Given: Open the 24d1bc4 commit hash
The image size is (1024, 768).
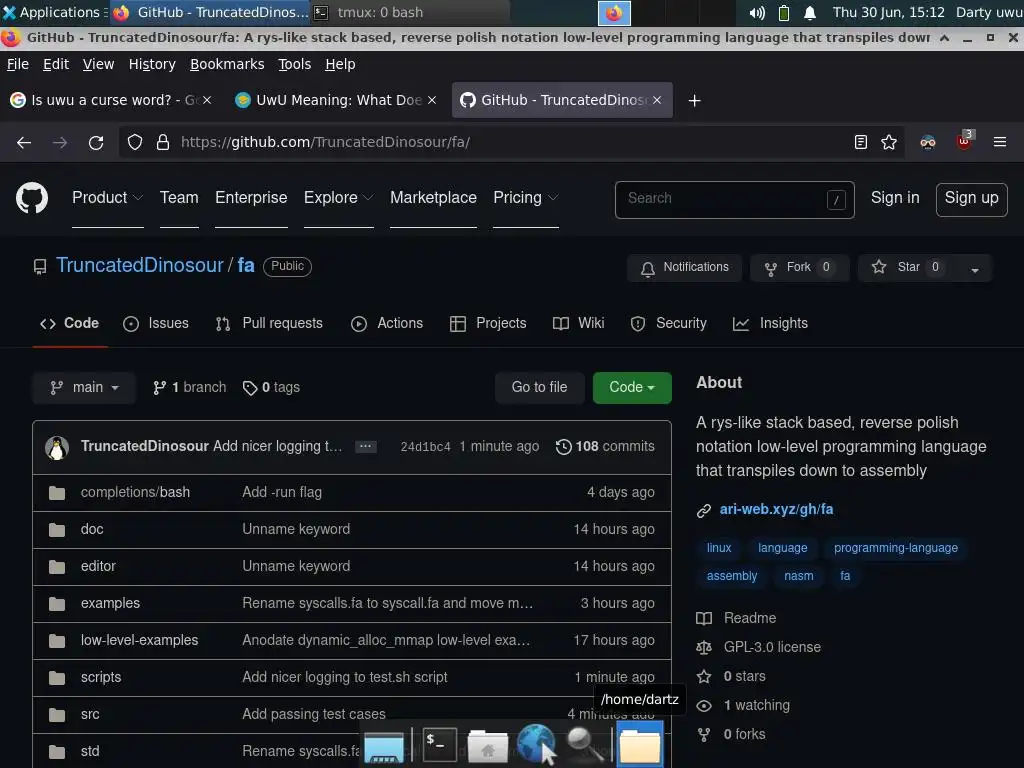Looking at the screenshot, I should 425,447.
